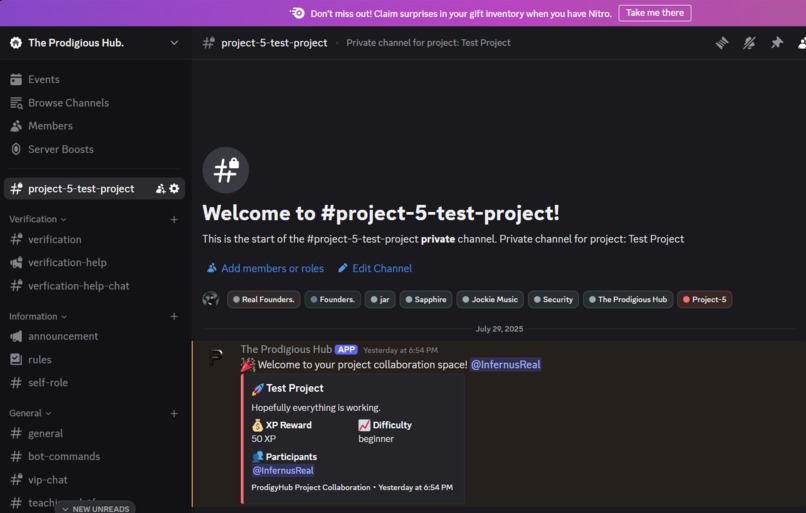The image size is (806, 513).
Task: Click megaphone icon beside announcement channel
Action: click(x=16, y=336)
